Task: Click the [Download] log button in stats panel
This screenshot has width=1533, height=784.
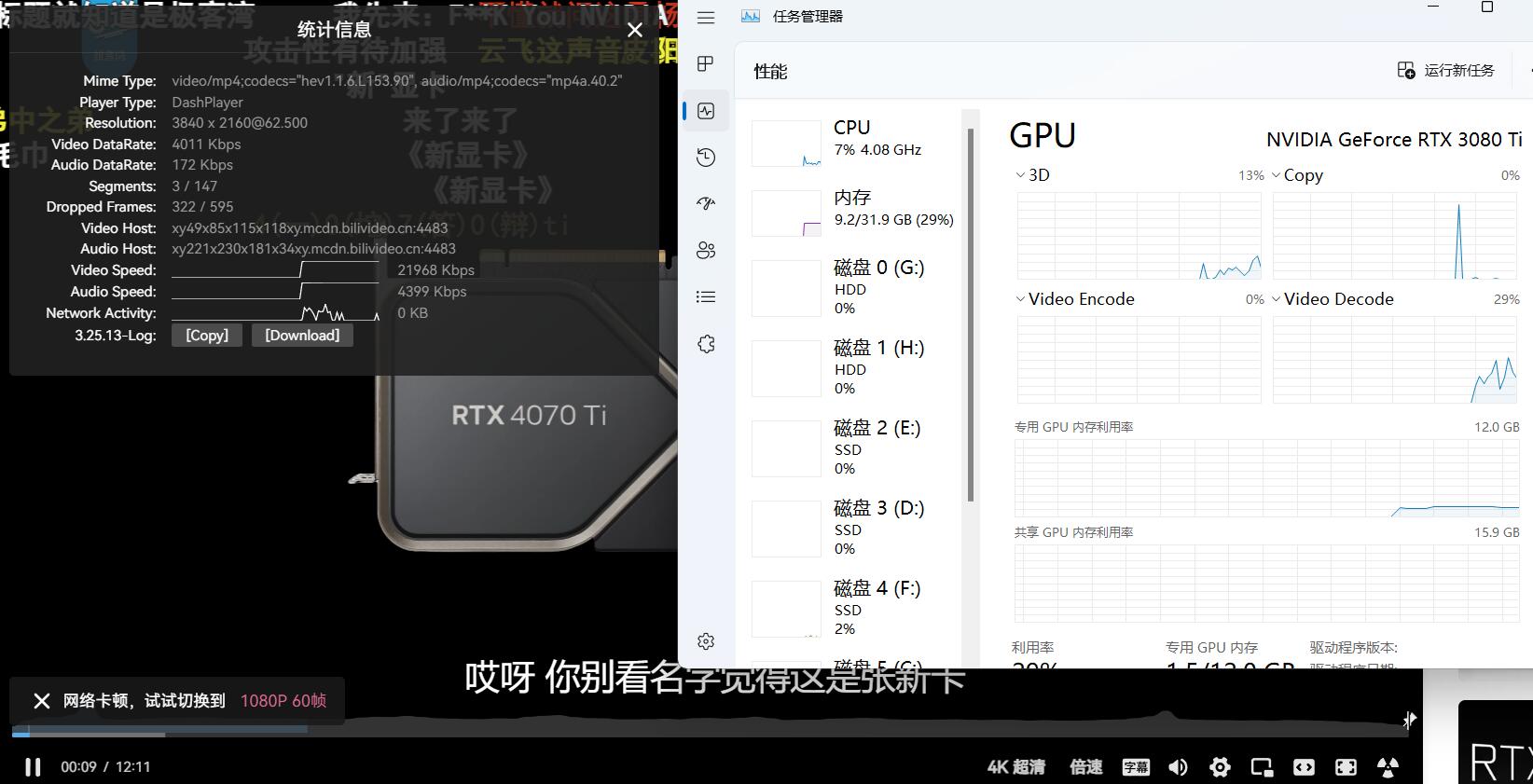Action: tap(302, 336)
